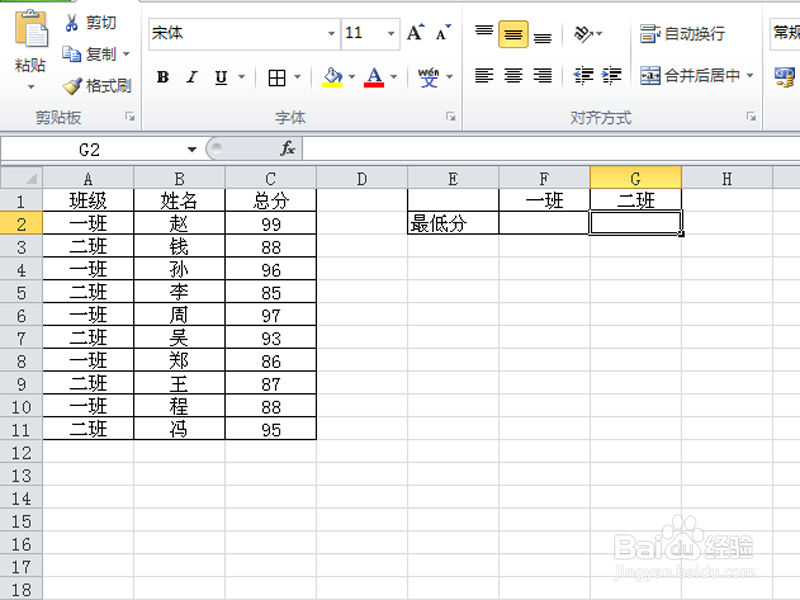Viewport: 800px width, 600px height.
Task: Click the 一班 header cell in column F
Action: pyautogui.click(x=544, y=201)
